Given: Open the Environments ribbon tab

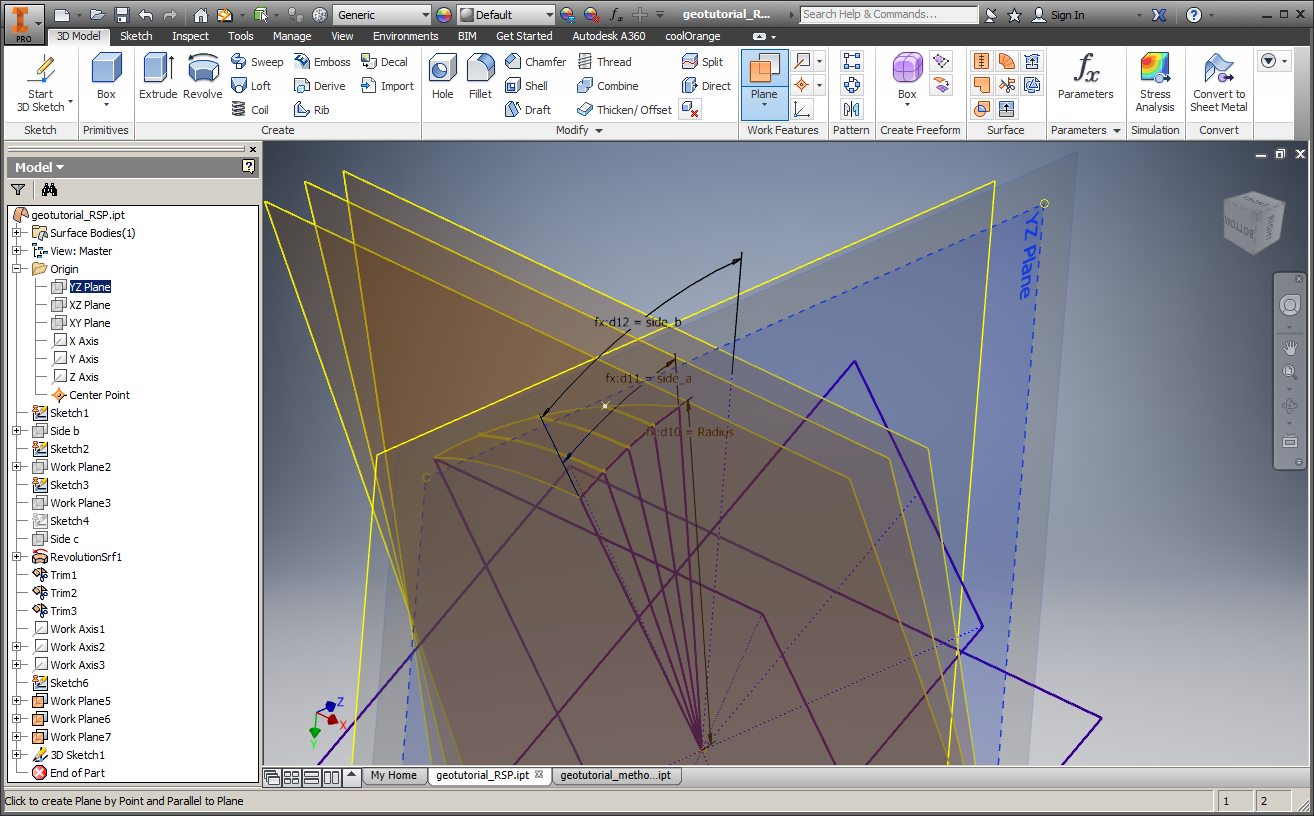Looking at the screenshot, I should [406, 36].
